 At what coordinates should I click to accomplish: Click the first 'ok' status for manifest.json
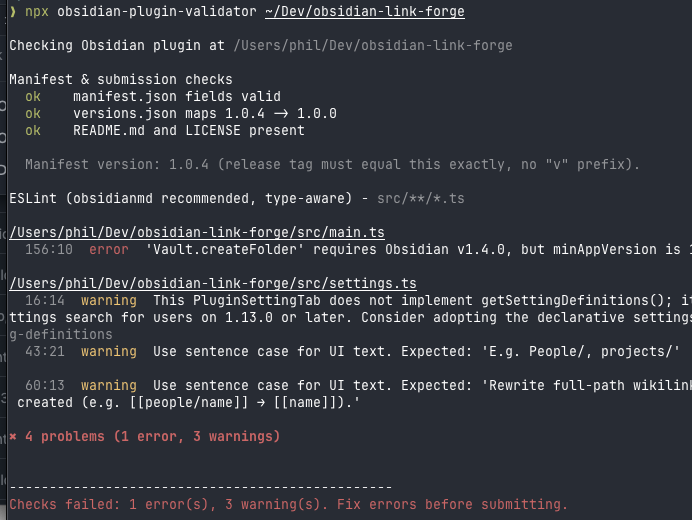[33, 96]
